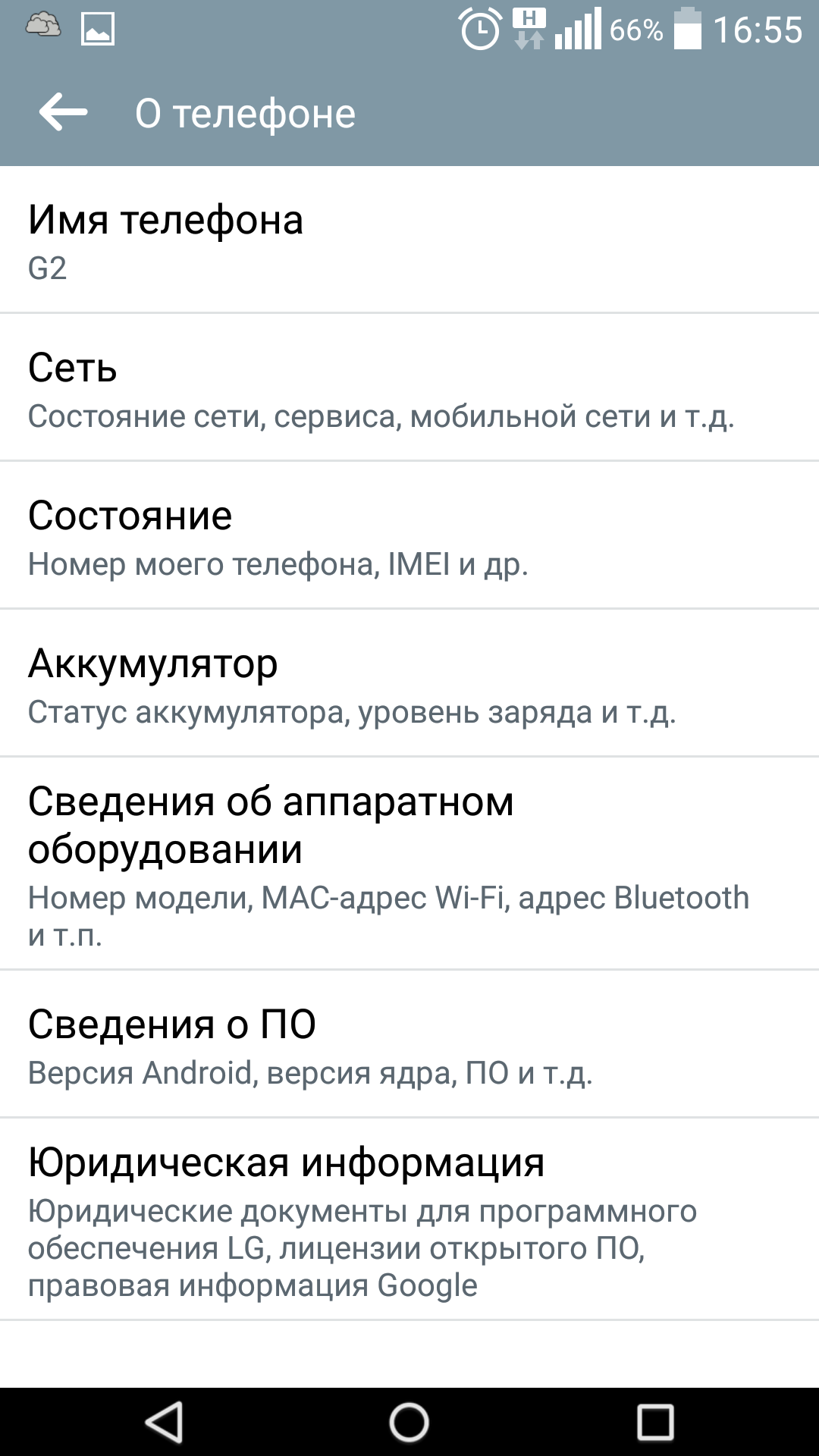The width and height of the screenshot is (819, 1456).
Task: Open Сведения о ПО
Action: pos(409,1043)
